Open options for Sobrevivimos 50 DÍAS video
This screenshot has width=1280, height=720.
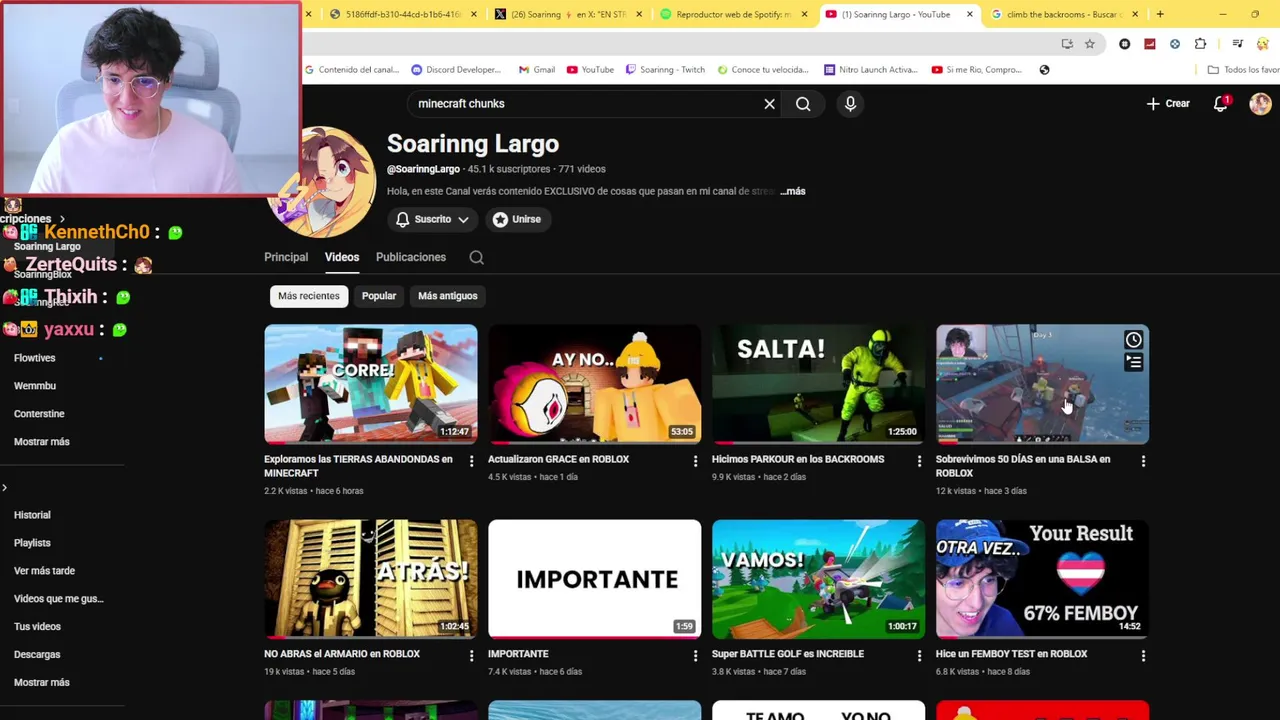point(1143,461)
